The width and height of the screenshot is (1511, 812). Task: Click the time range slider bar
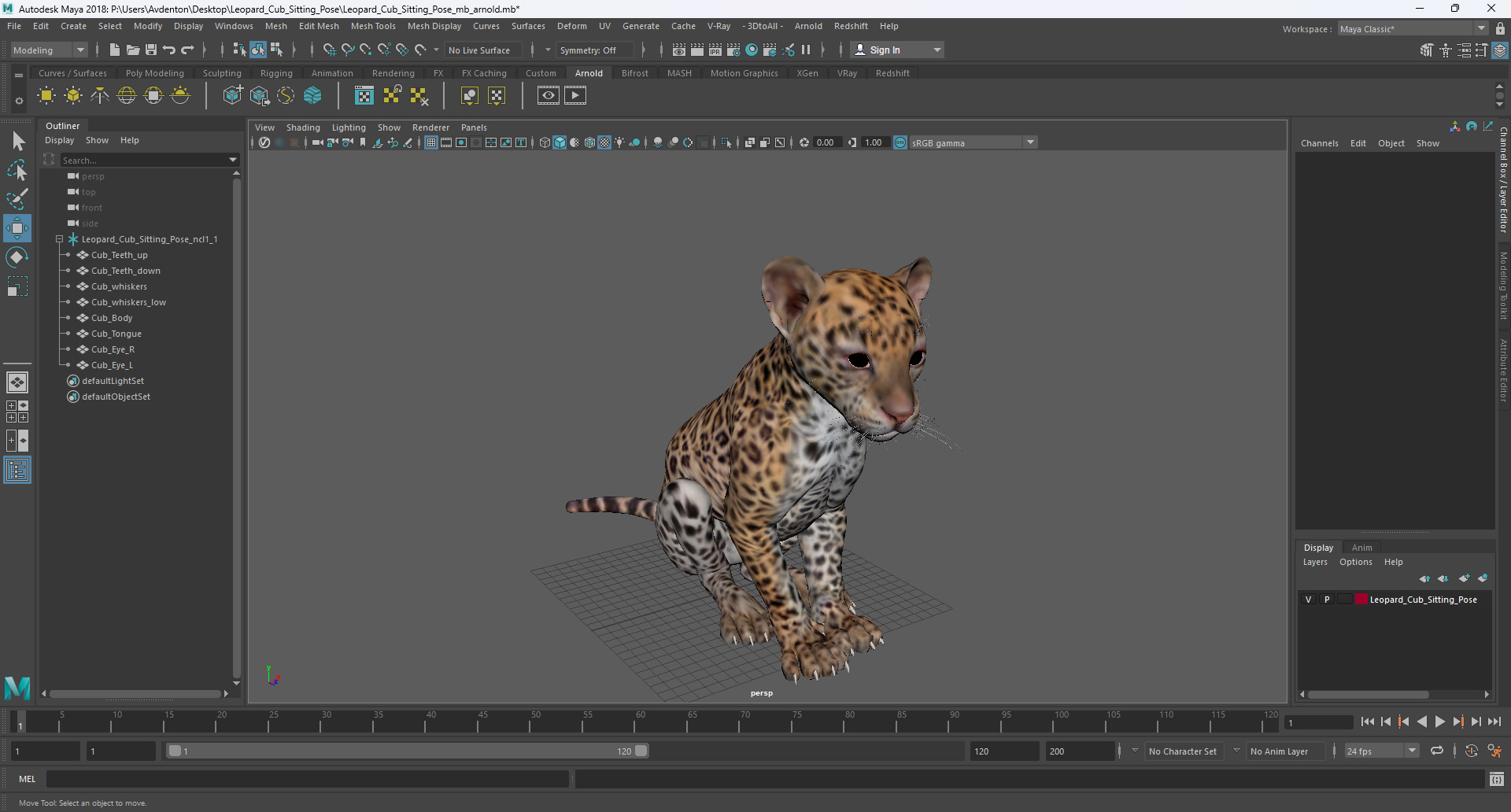[x=408, y=751]
